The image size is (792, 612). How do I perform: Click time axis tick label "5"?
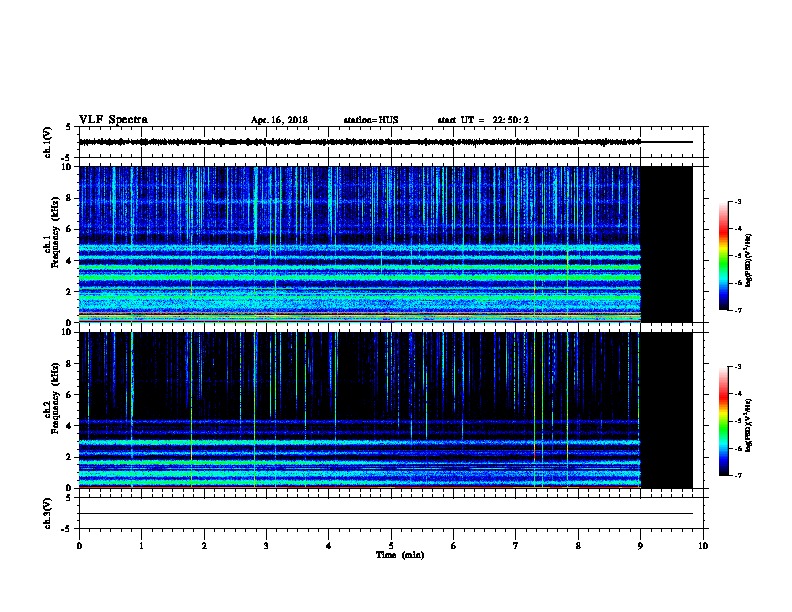coord(391,546)
